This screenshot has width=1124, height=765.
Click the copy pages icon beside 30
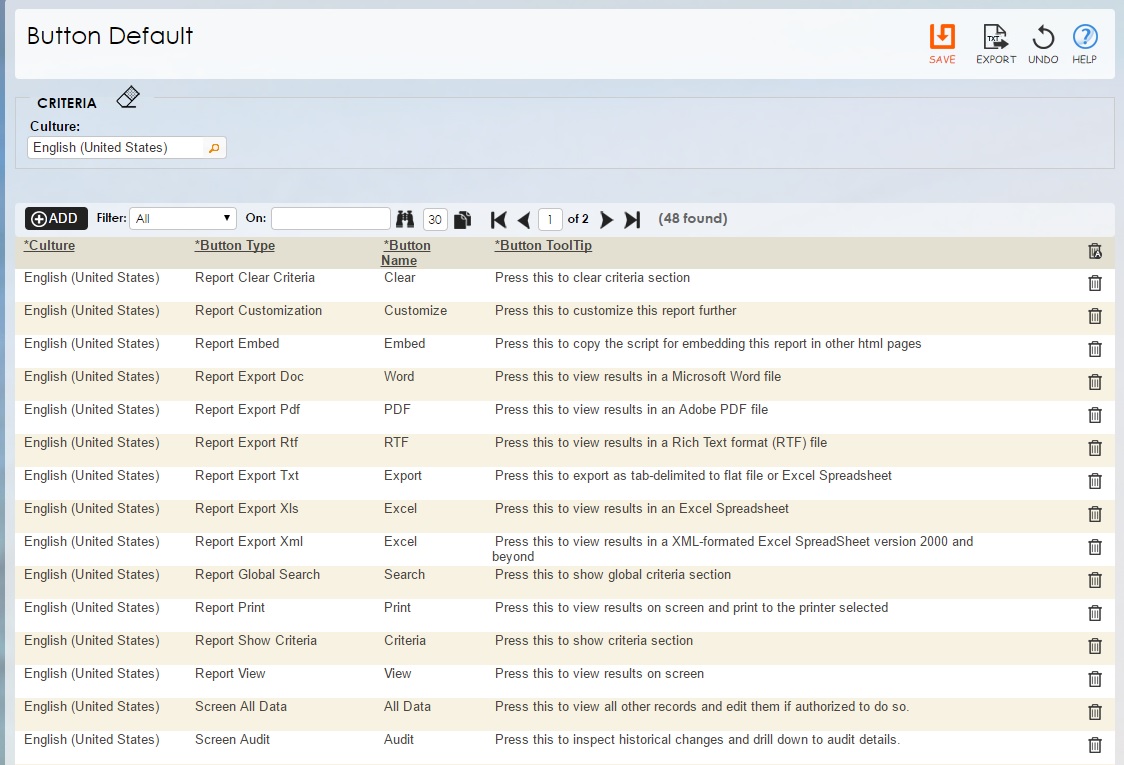(463, 219)
